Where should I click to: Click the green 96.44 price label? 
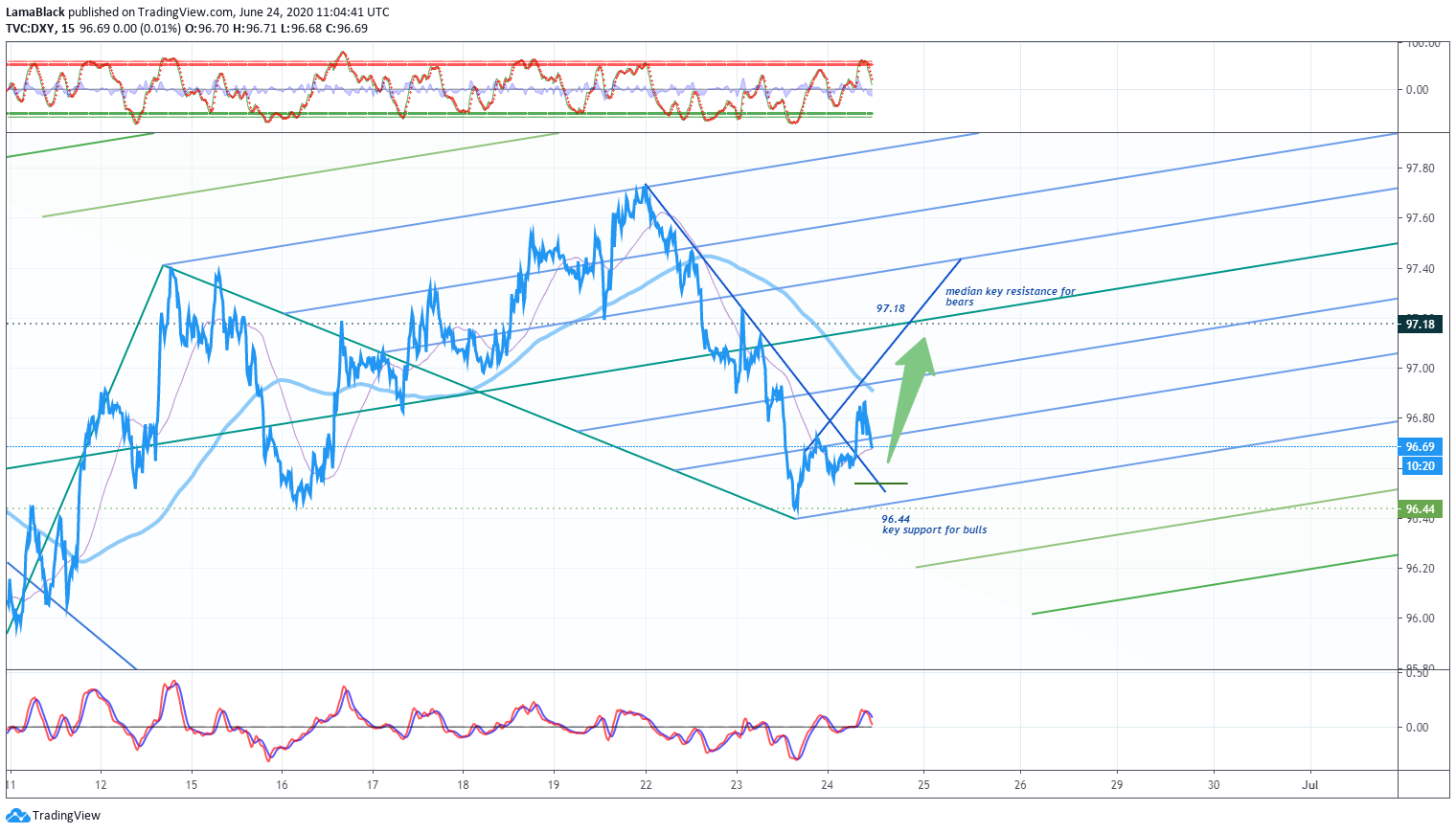[x=1420, y=508]
